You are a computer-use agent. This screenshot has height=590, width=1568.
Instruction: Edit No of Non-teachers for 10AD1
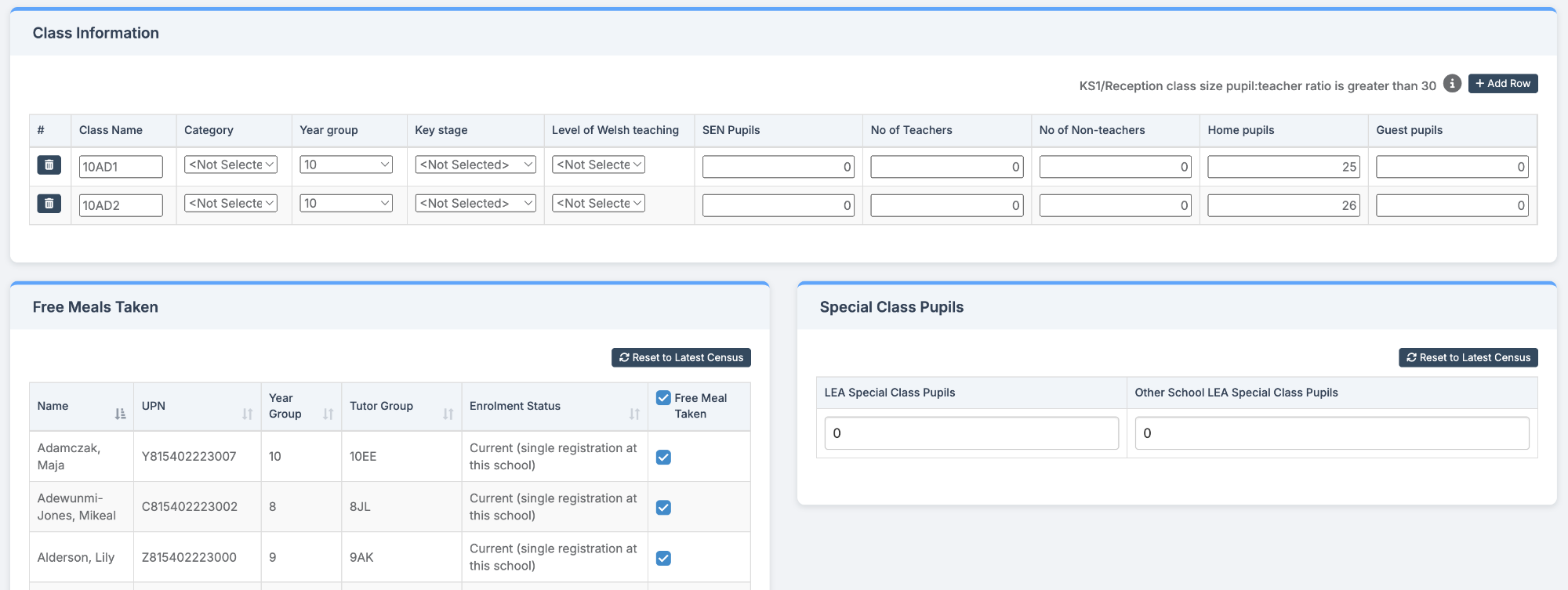point(1116,166)
